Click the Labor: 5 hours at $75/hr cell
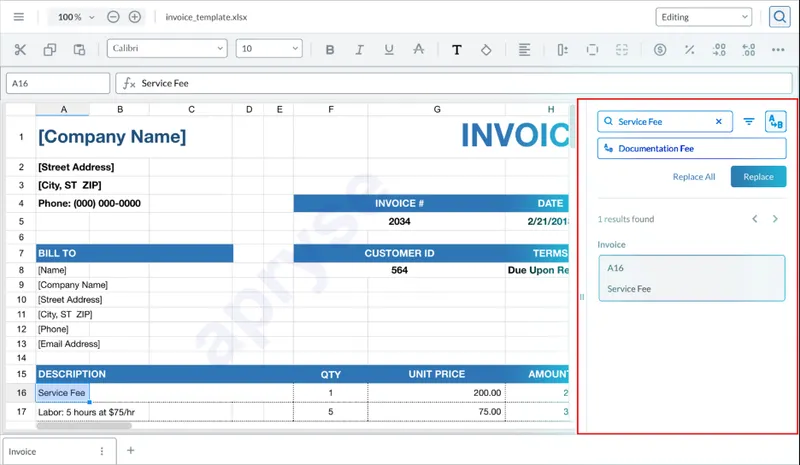Viewport: 800px width, 465px height. 86,412
